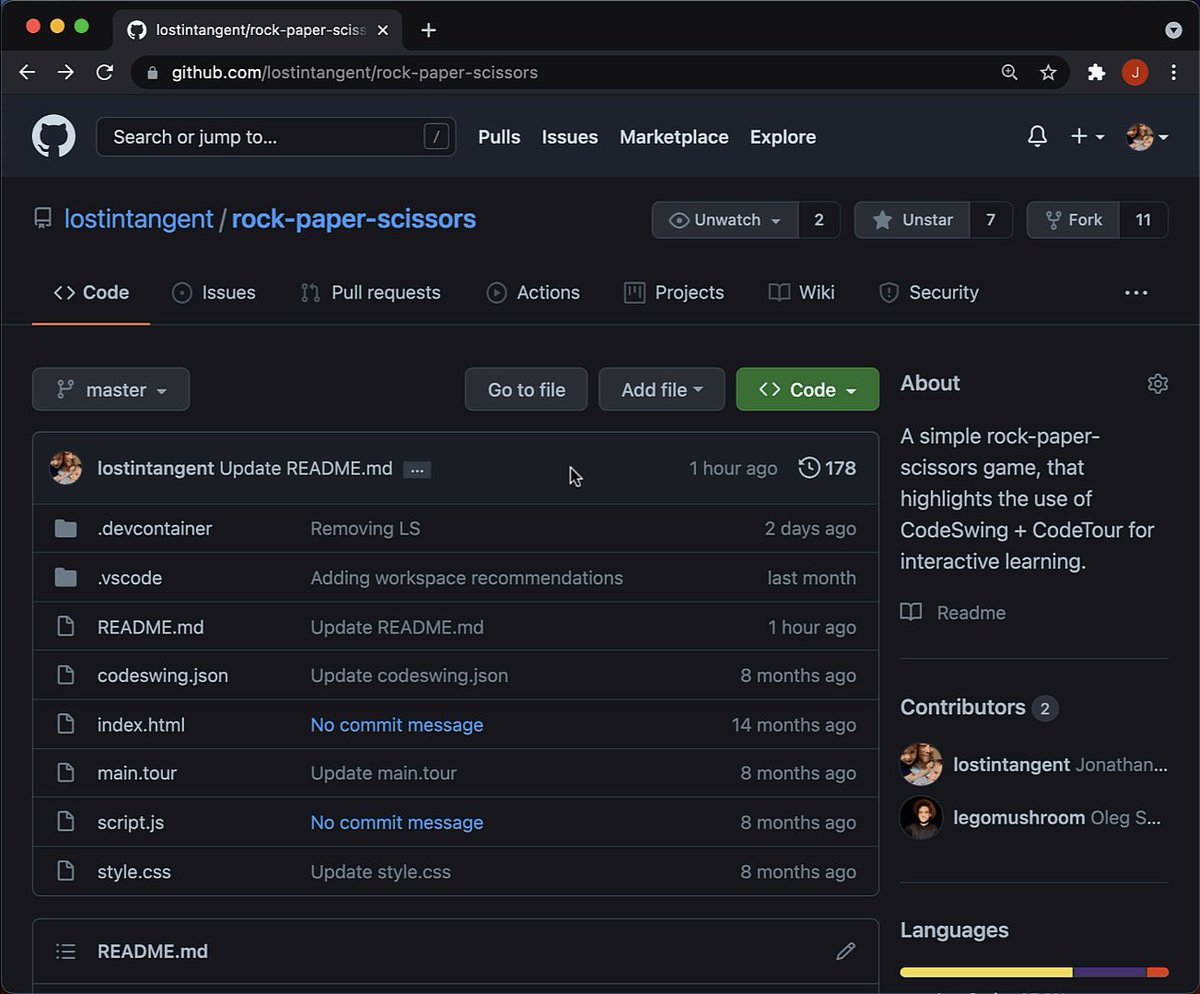Switch to the Code tab
The image size is (1200, 994).
pyautogui.click(x=91, y=293)
